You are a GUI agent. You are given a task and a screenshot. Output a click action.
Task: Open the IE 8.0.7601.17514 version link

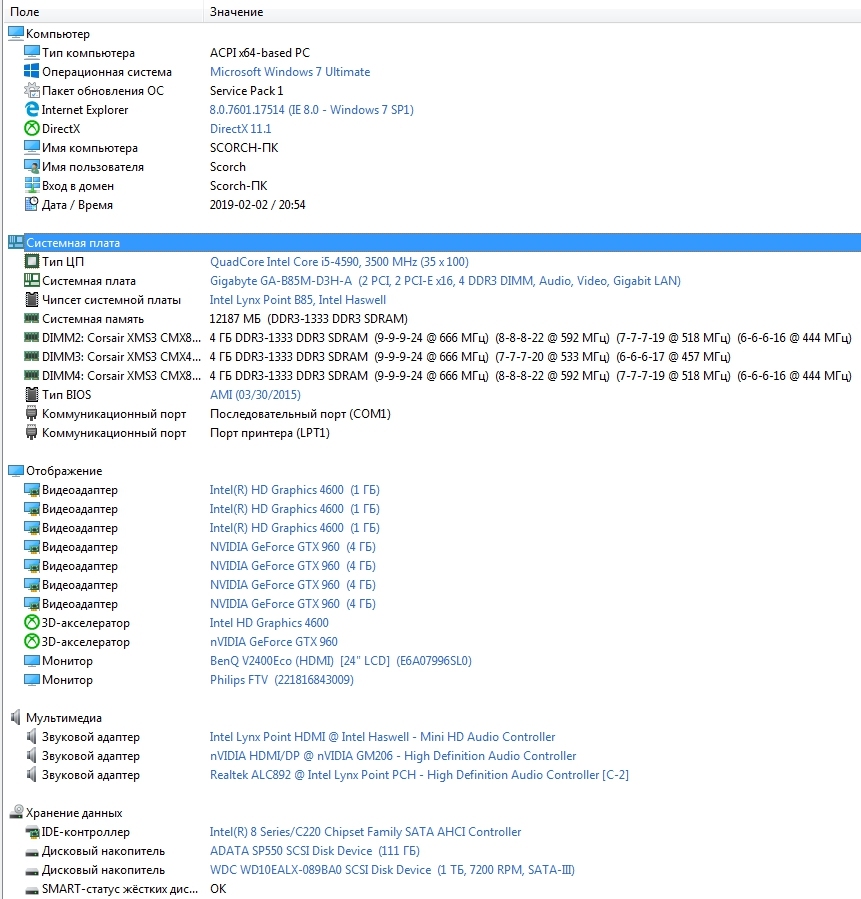click(x=311, y=110)
